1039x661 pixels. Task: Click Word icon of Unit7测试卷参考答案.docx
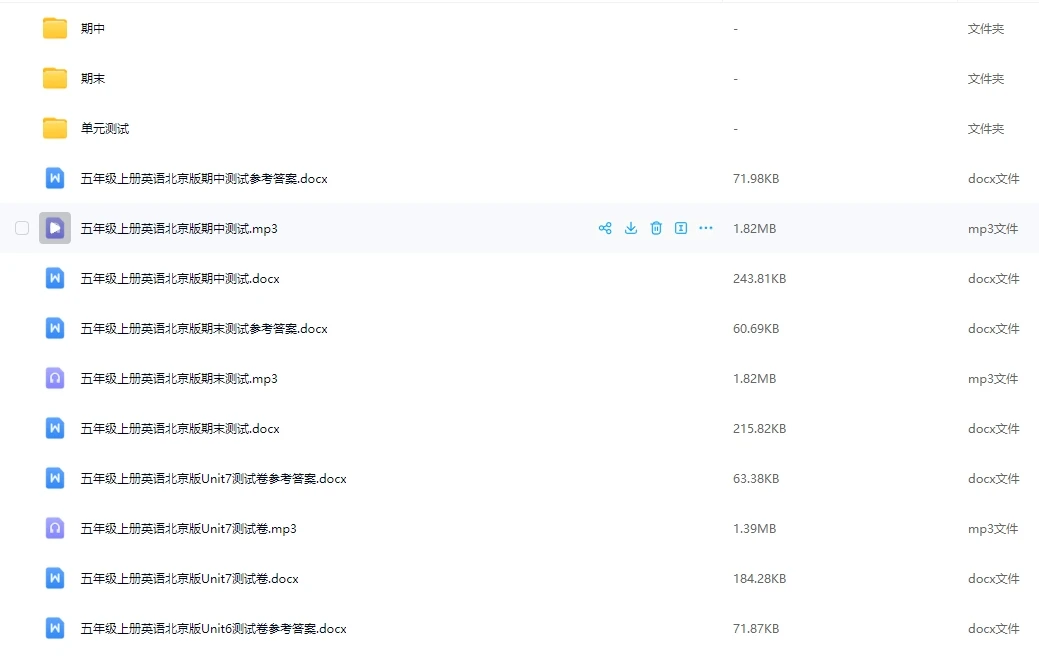[x=55, y=478]
